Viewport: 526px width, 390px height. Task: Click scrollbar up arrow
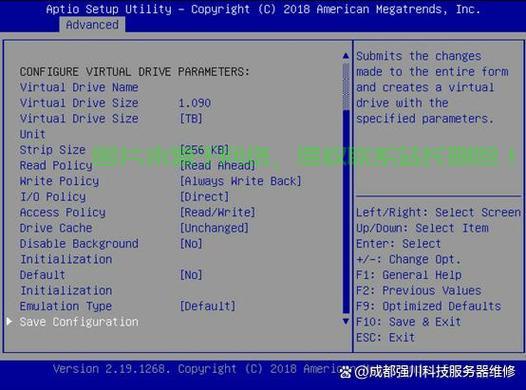pos(346,56)
